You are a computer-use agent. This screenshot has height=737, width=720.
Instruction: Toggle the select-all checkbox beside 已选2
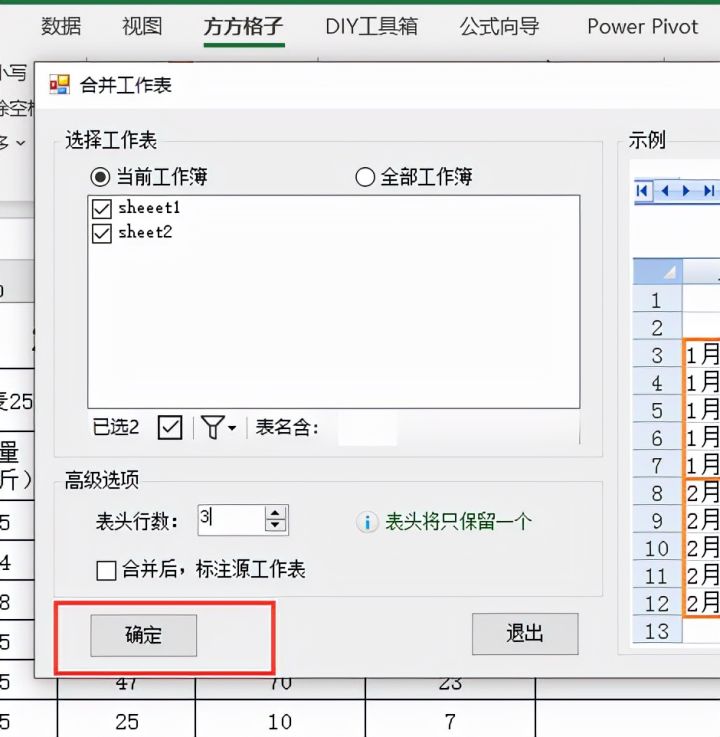pos(170,427)
